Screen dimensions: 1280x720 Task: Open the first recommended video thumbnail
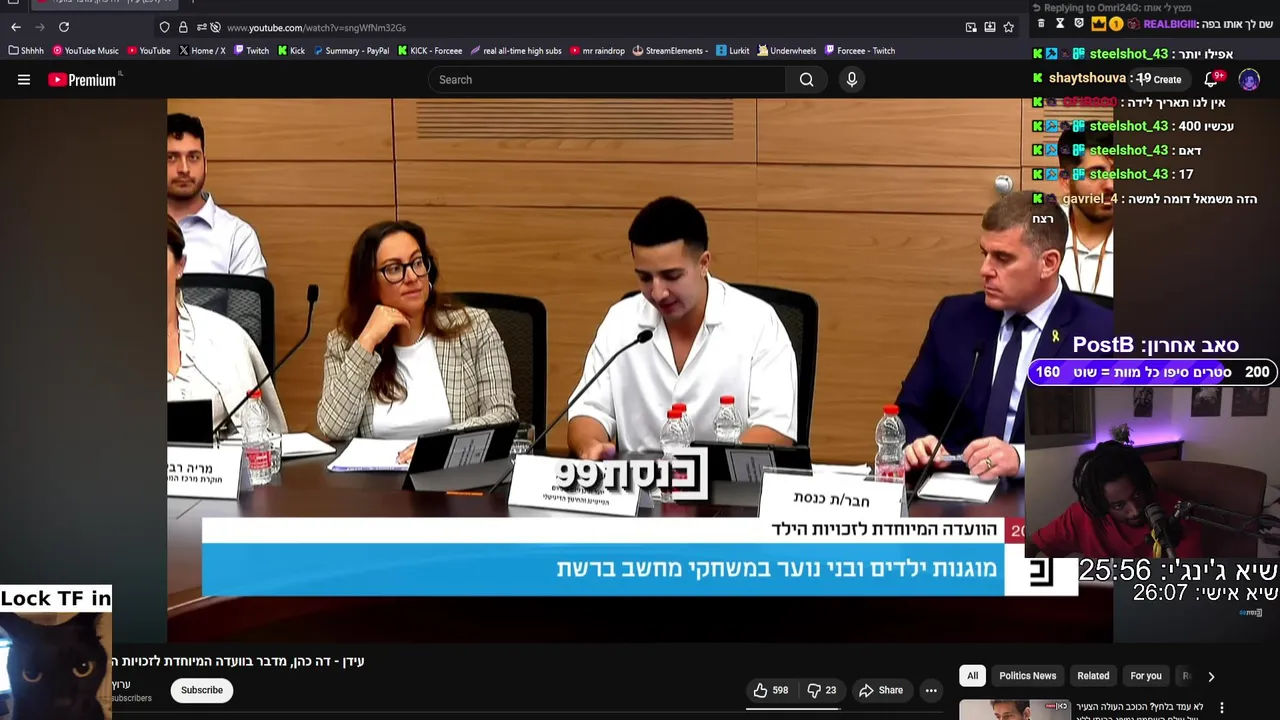pos(1014,710)
